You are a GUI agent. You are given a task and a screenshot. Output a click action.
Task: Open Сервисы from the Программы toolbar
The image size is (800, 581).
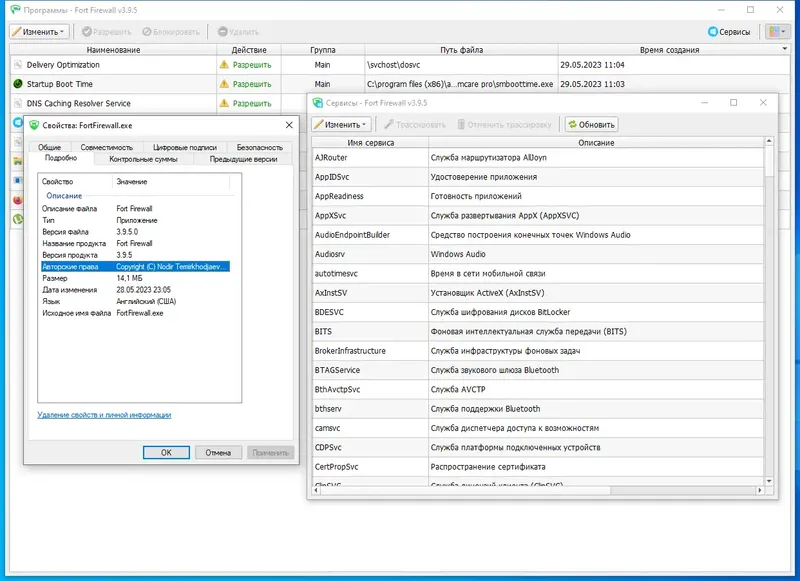pos(729,32)
